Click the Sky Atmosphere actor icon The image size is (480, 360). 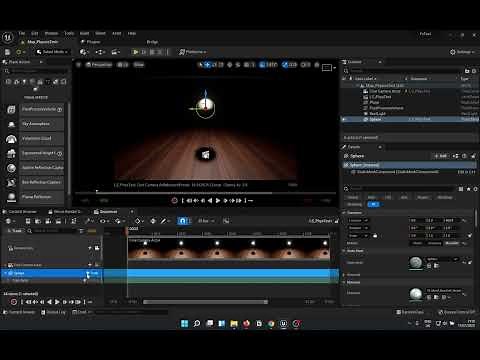(11, 124)
